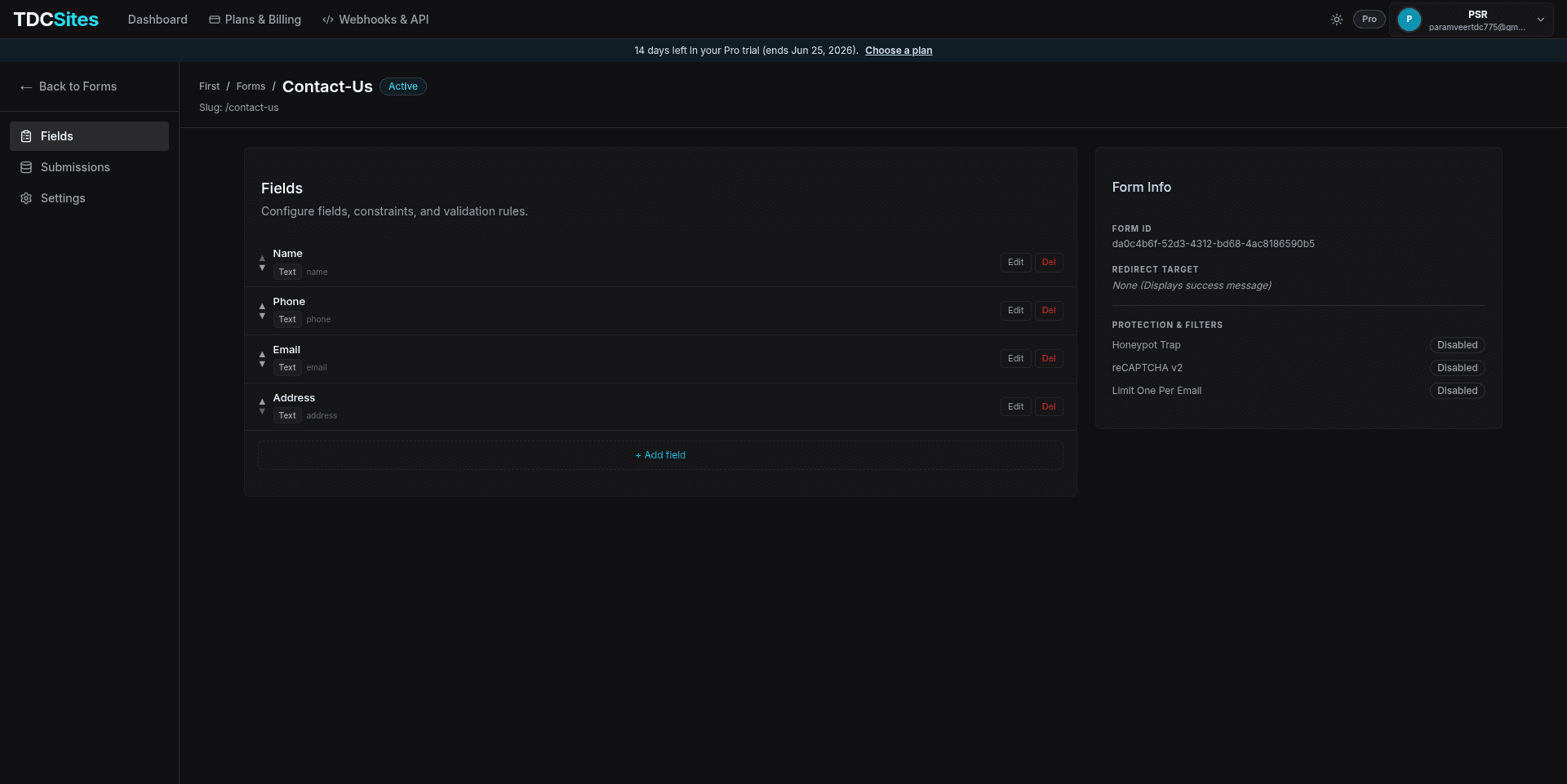1567x784 pixels.
Task: Click the Contact-Us form title
Action: click(x=327, y=86)
